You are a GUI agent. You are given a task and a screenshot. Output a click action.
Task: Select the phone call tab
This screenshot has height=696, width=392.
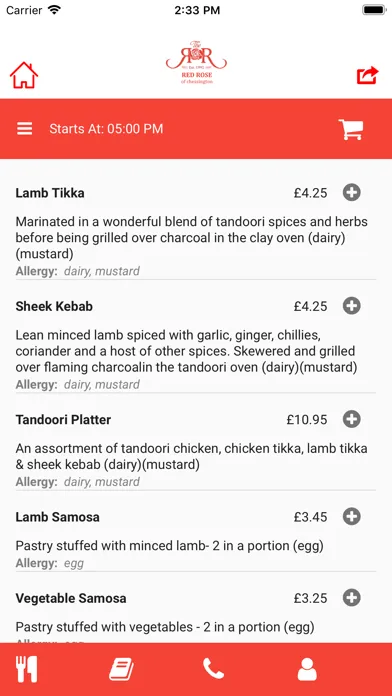click(x=214, y=669)
